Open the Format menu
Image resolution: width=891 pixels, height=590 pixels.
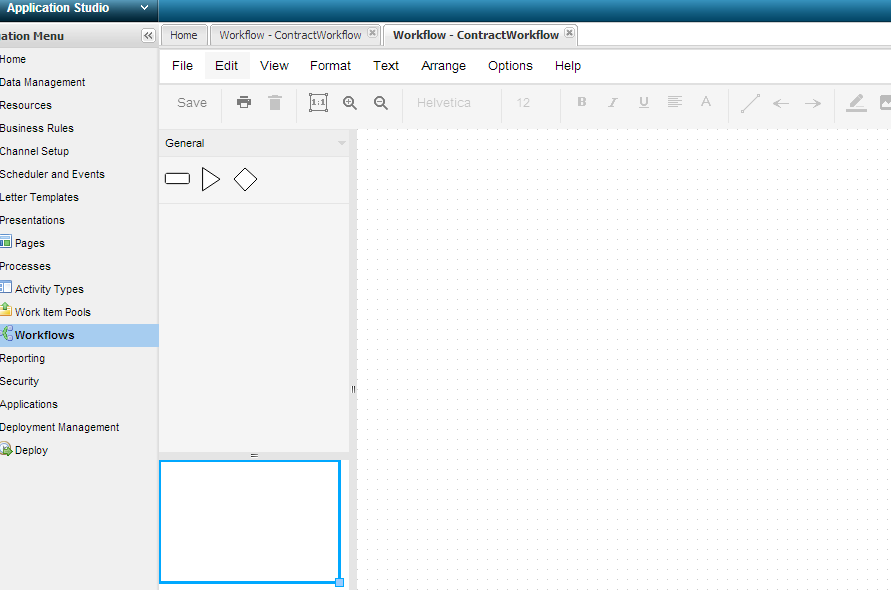click(x=331, y=66)
